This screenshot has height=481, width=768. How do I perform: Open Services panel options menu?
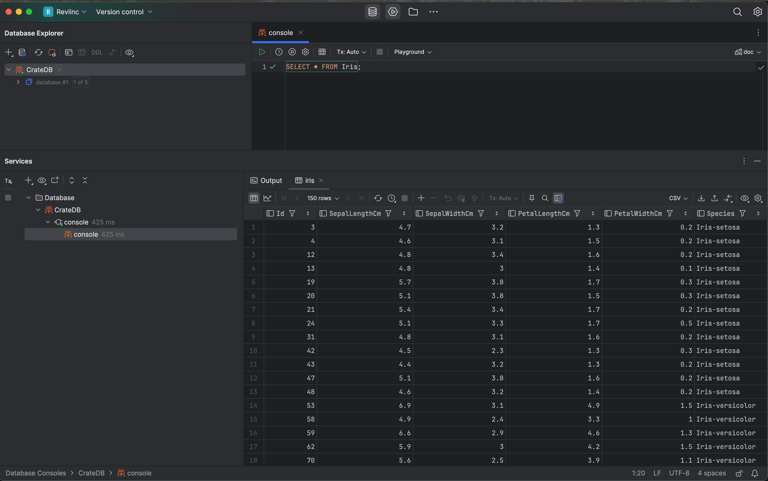tap(744, 161)
